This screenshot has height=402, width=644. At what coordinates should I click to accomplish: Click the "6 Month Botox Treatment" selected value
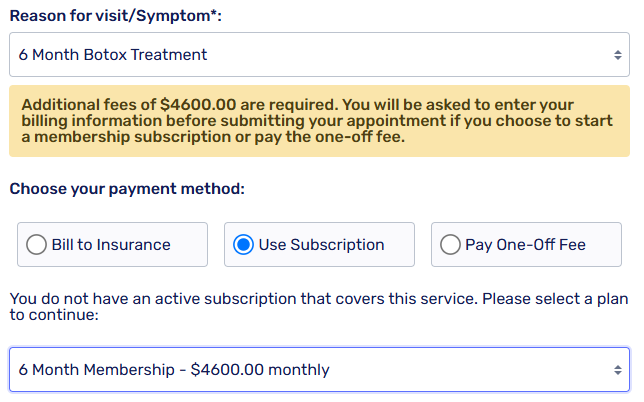point(113,55)
